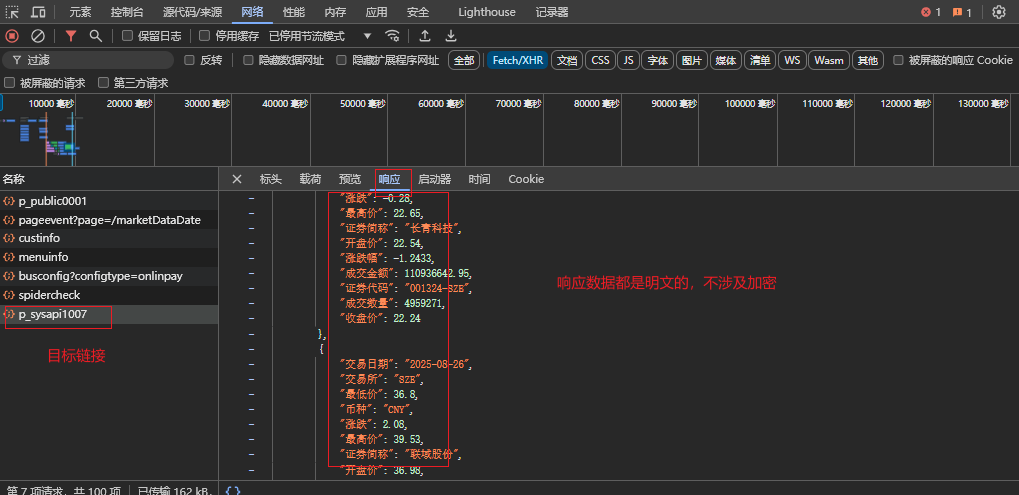This screenshot has width=1019, height=495.
Task: Filter by 清单 type
Action: [x=760, y=60]
